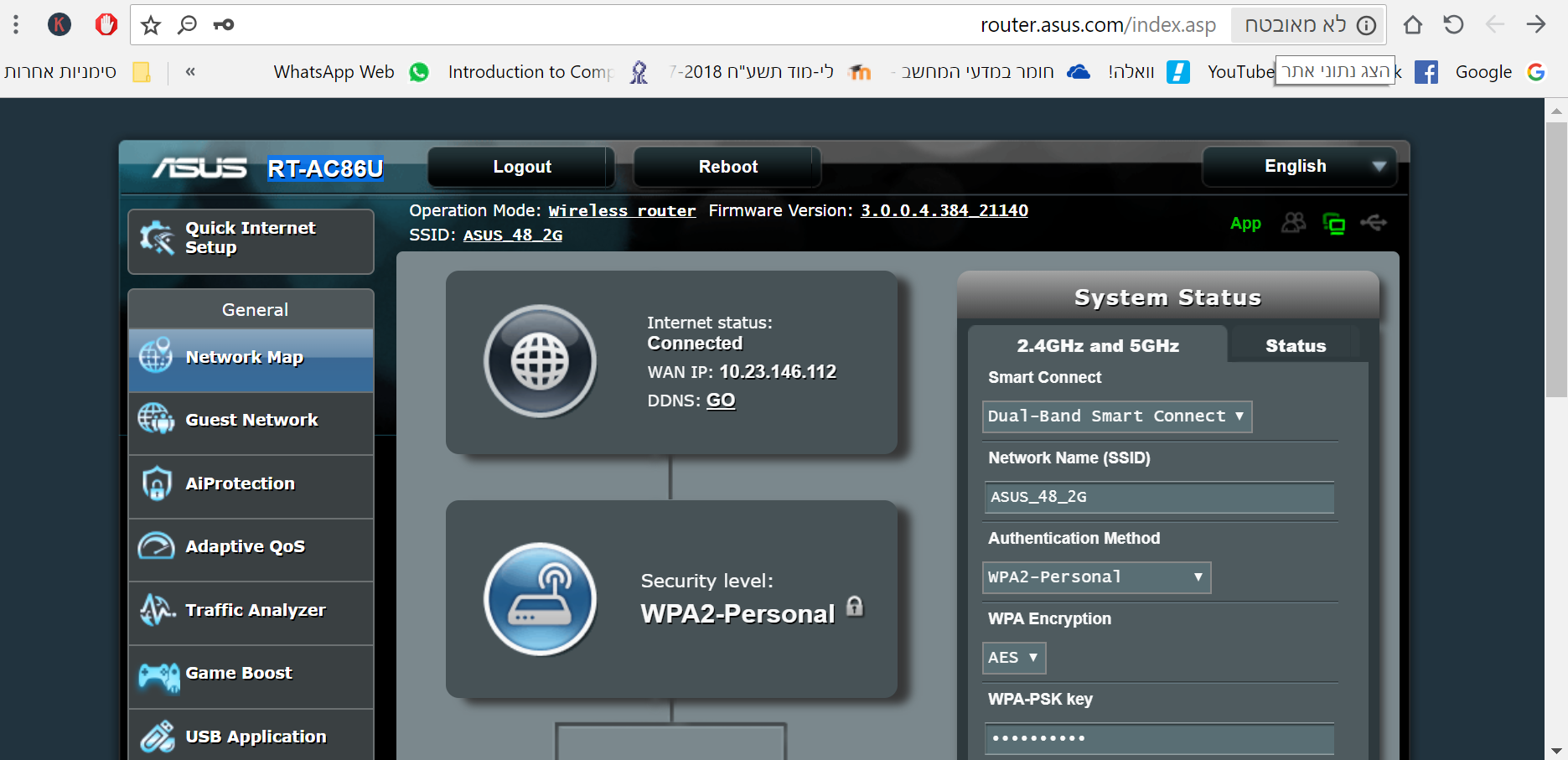Open the YouTube bookmark

click(x=1240, y=72)
